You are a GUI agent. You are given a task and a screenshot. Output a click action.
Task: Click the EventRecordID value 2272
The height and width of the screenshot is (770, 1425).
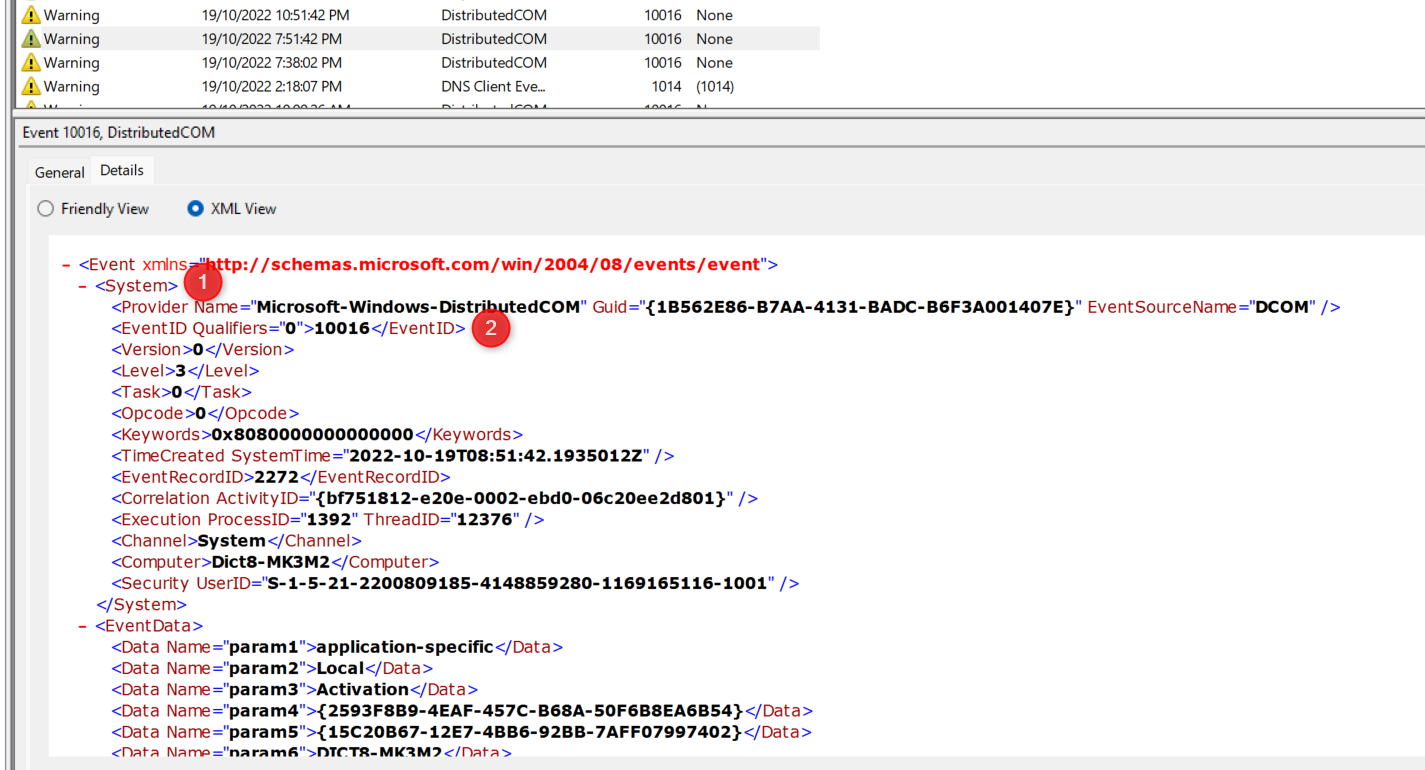(x=277, y=477)
